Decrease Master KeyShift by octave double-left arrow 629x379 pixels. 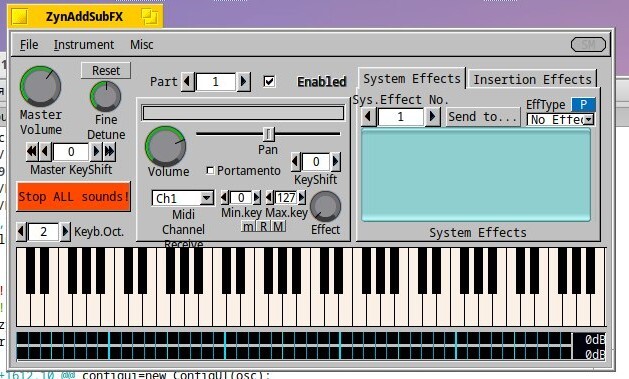(32, 152)
